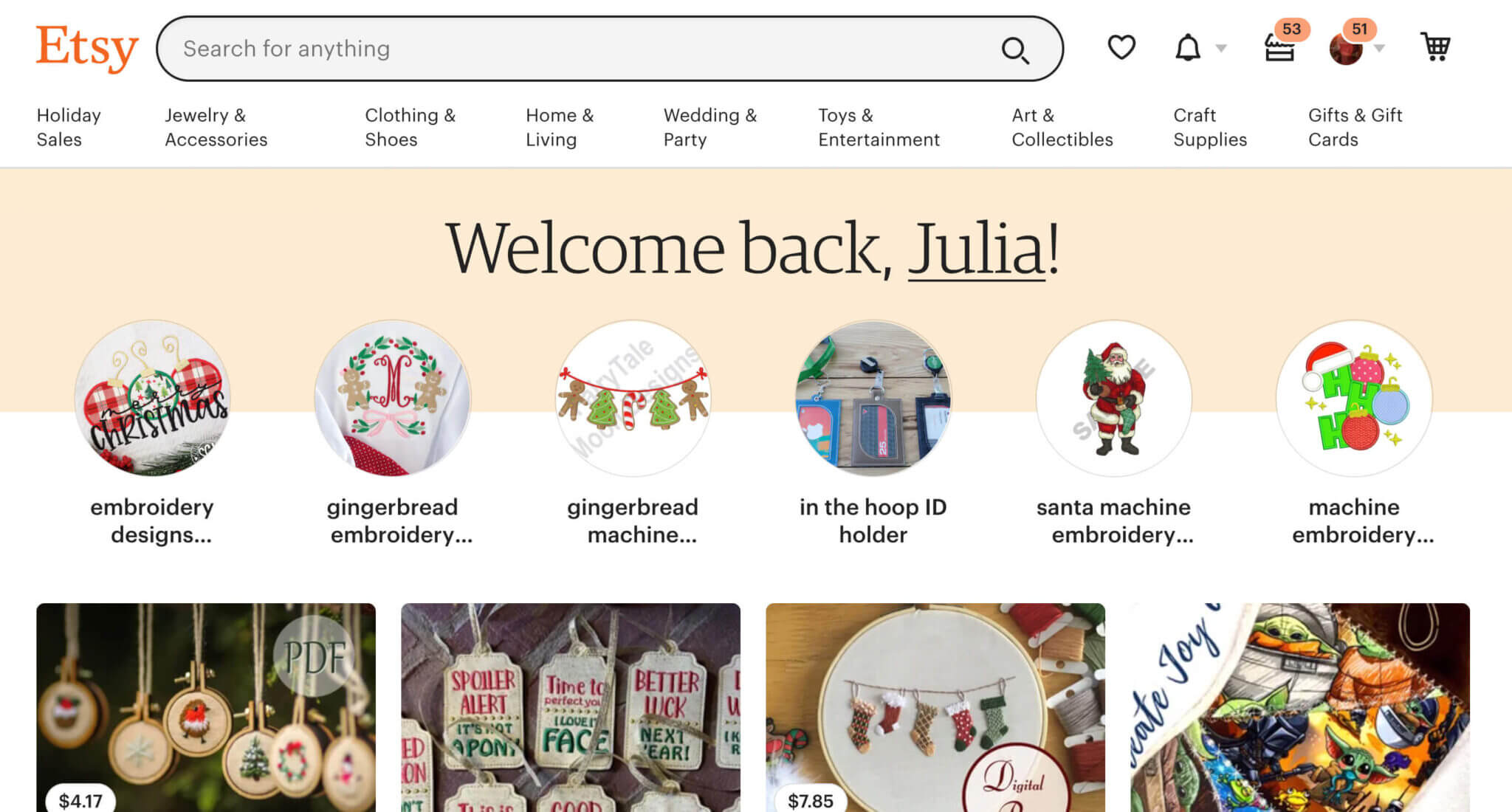The image size is (1512, 812).
Task: View the $7.85 stocking embroidery listing
Action: [935, 707]
